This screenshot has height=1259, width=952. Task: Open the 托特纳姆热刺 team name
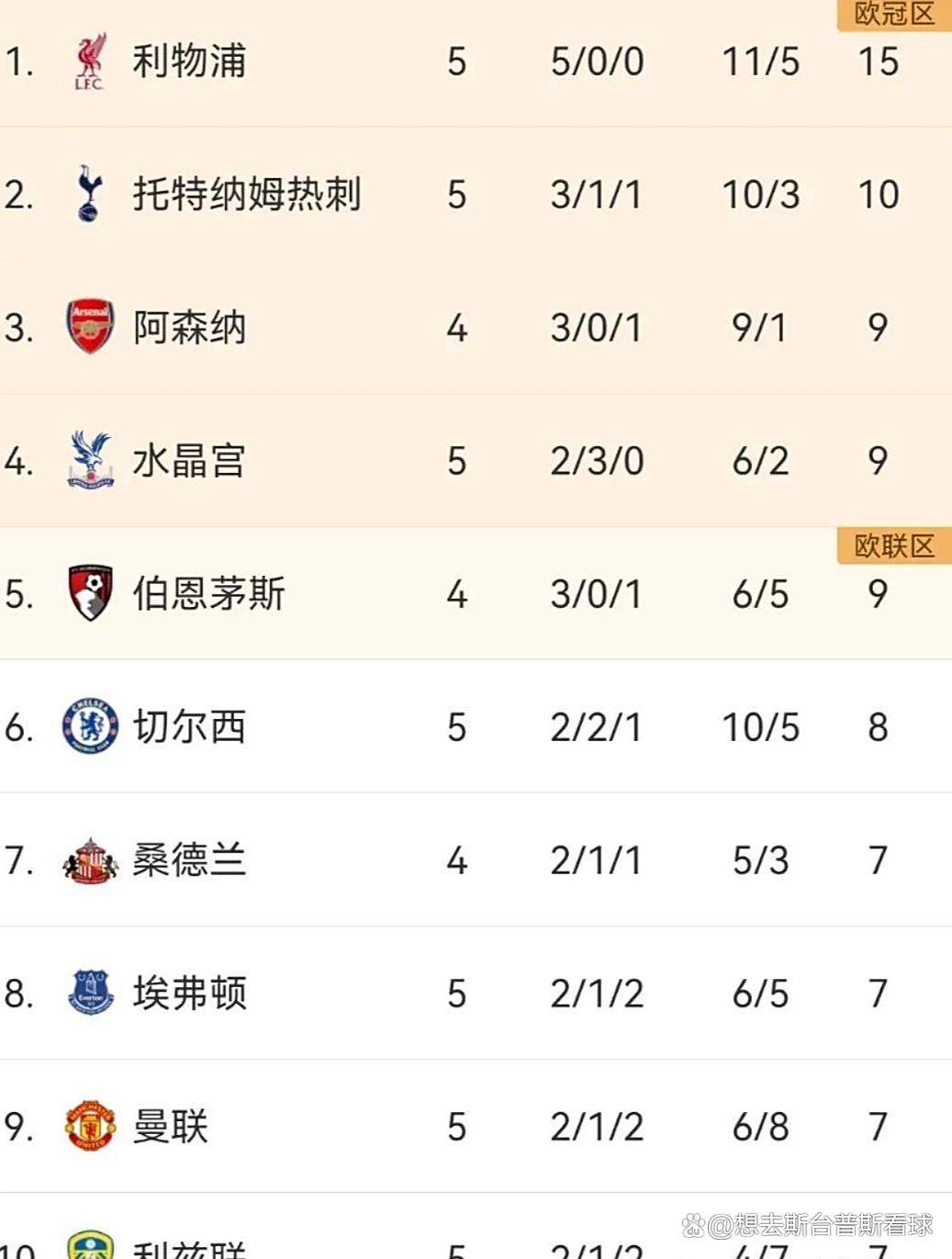[x=247, y=195]
